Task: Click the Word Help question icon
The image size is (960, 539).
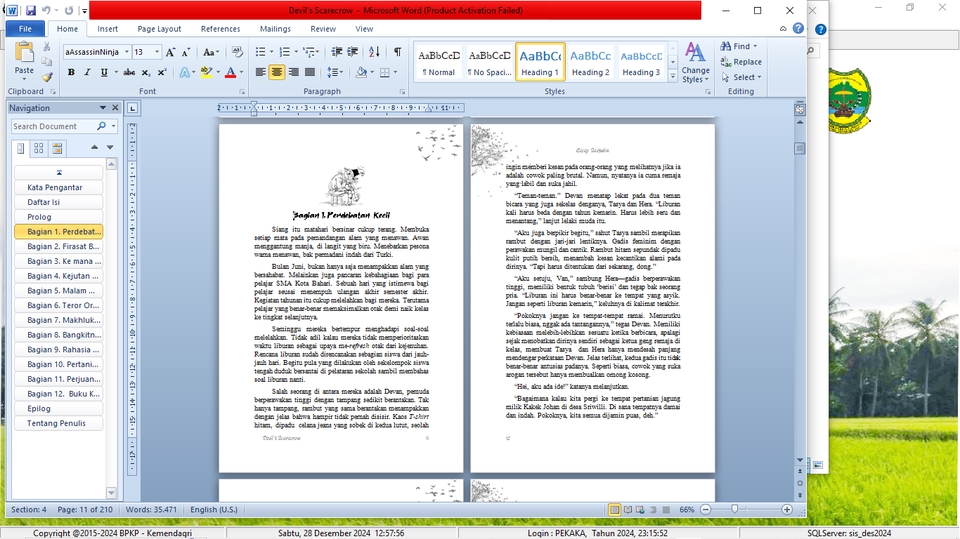Action: [x=798, y=28]
